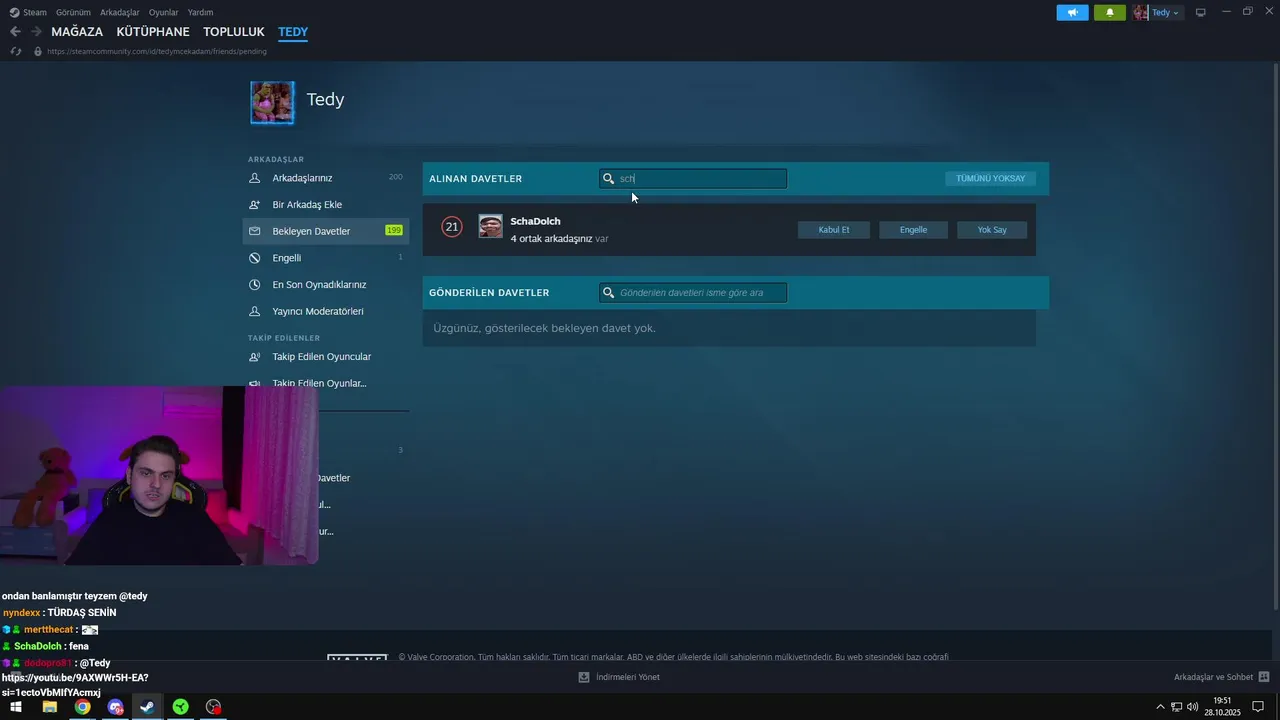Click the Steam logo in the title bar
Viewport: 1280px width, 720px height.
pos(14,12)
